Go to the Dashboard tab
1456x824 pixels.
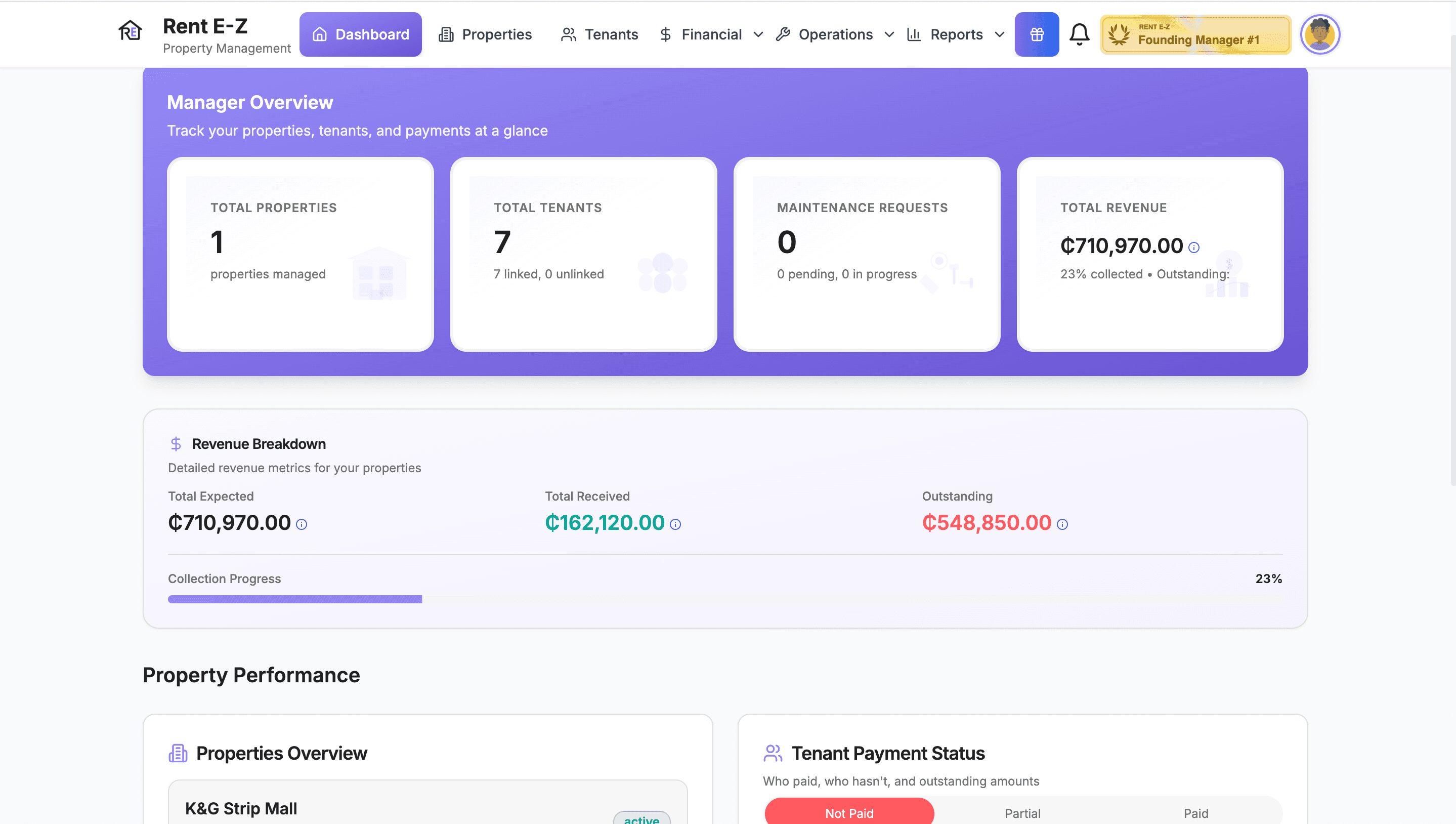(x=360, y=34)
